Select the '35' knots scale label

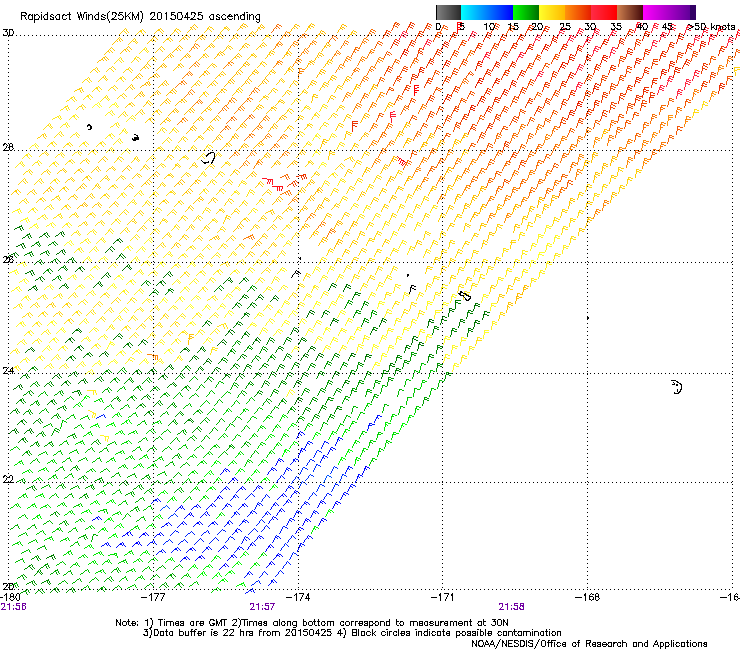click(616, 27)
